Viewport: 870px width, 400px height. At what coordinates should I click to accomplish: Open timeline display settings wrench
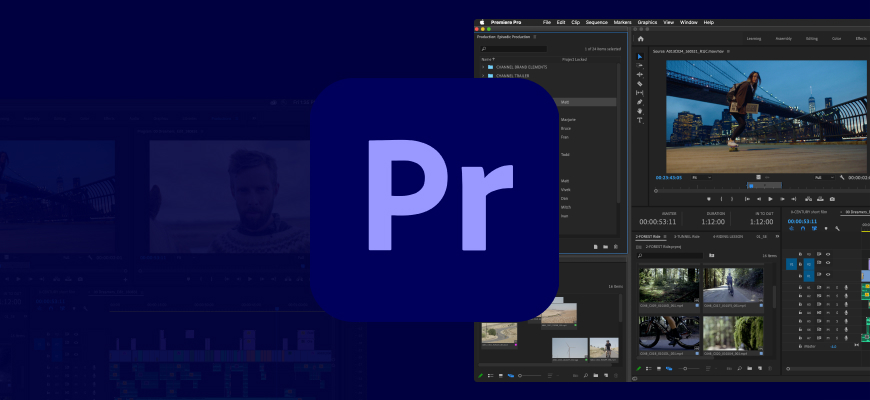coord(837,228)
